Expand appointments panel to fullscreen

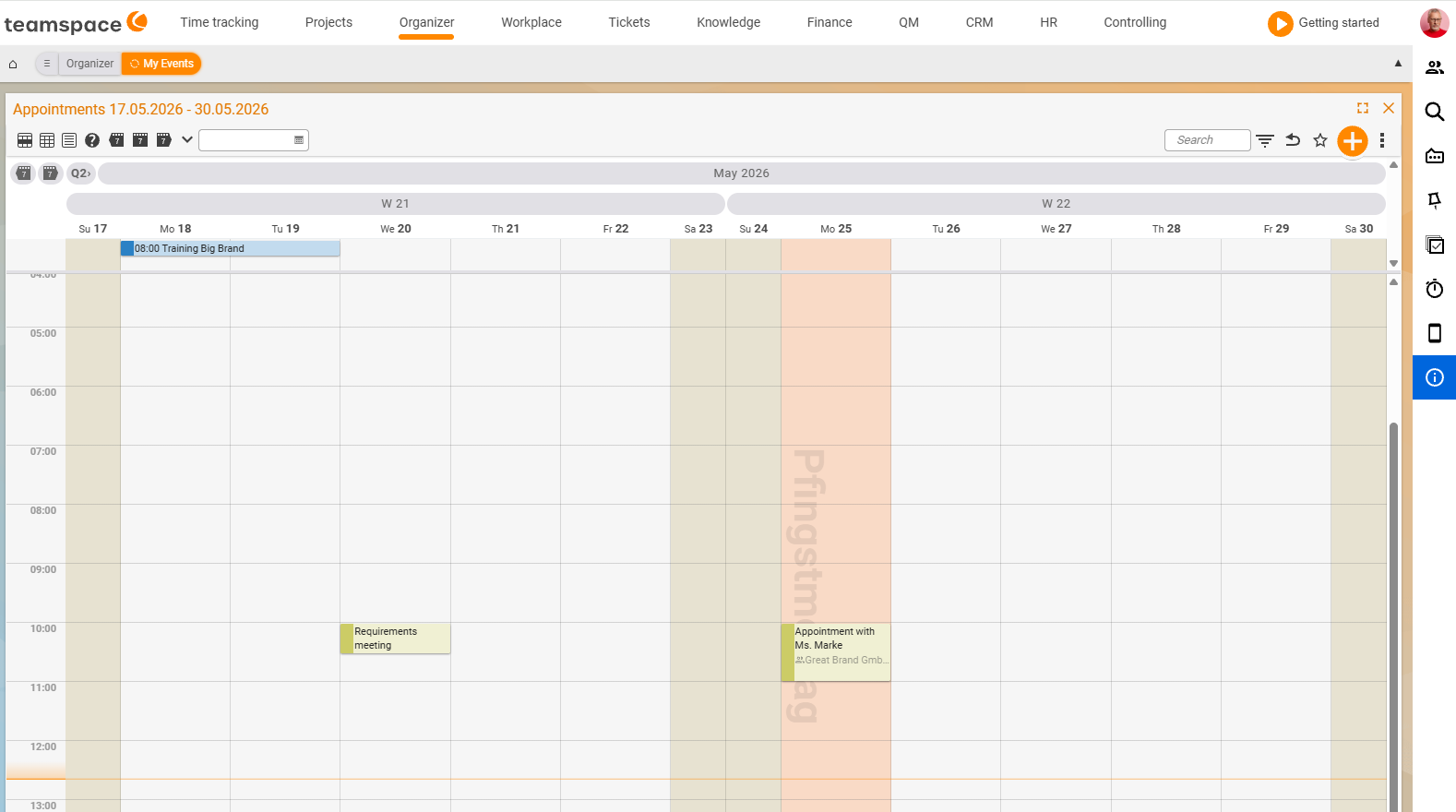(1363, 108)
